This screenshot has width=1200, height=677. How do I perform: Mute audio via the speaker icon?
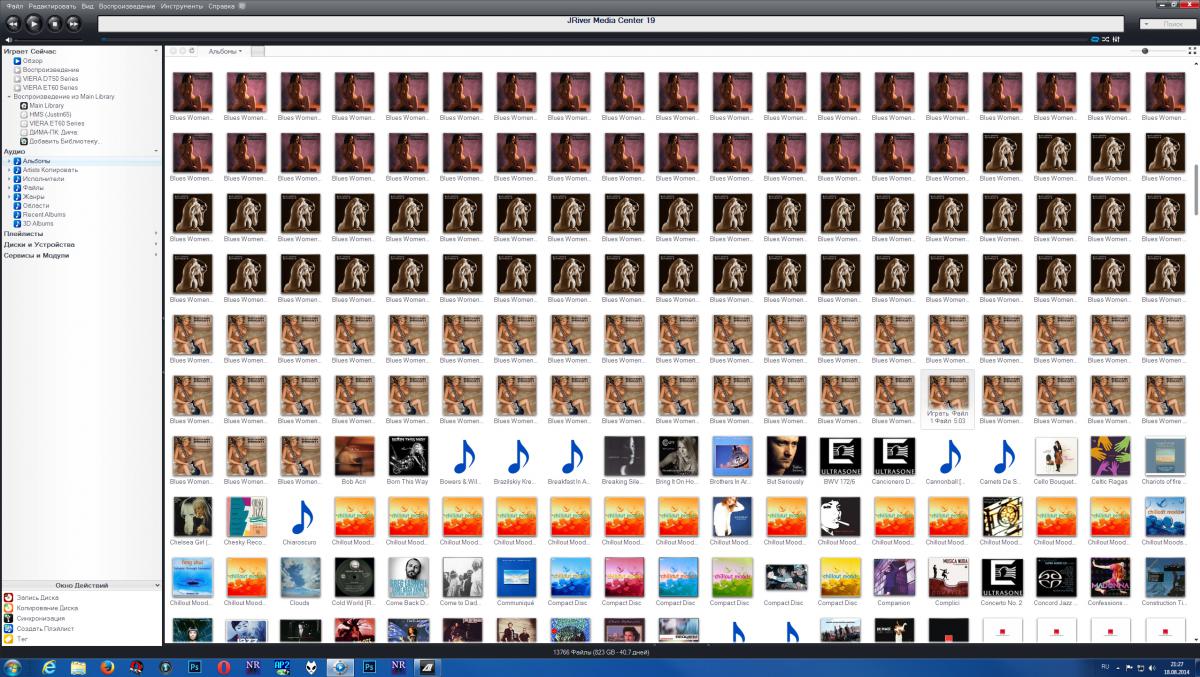tap(8, 40)
